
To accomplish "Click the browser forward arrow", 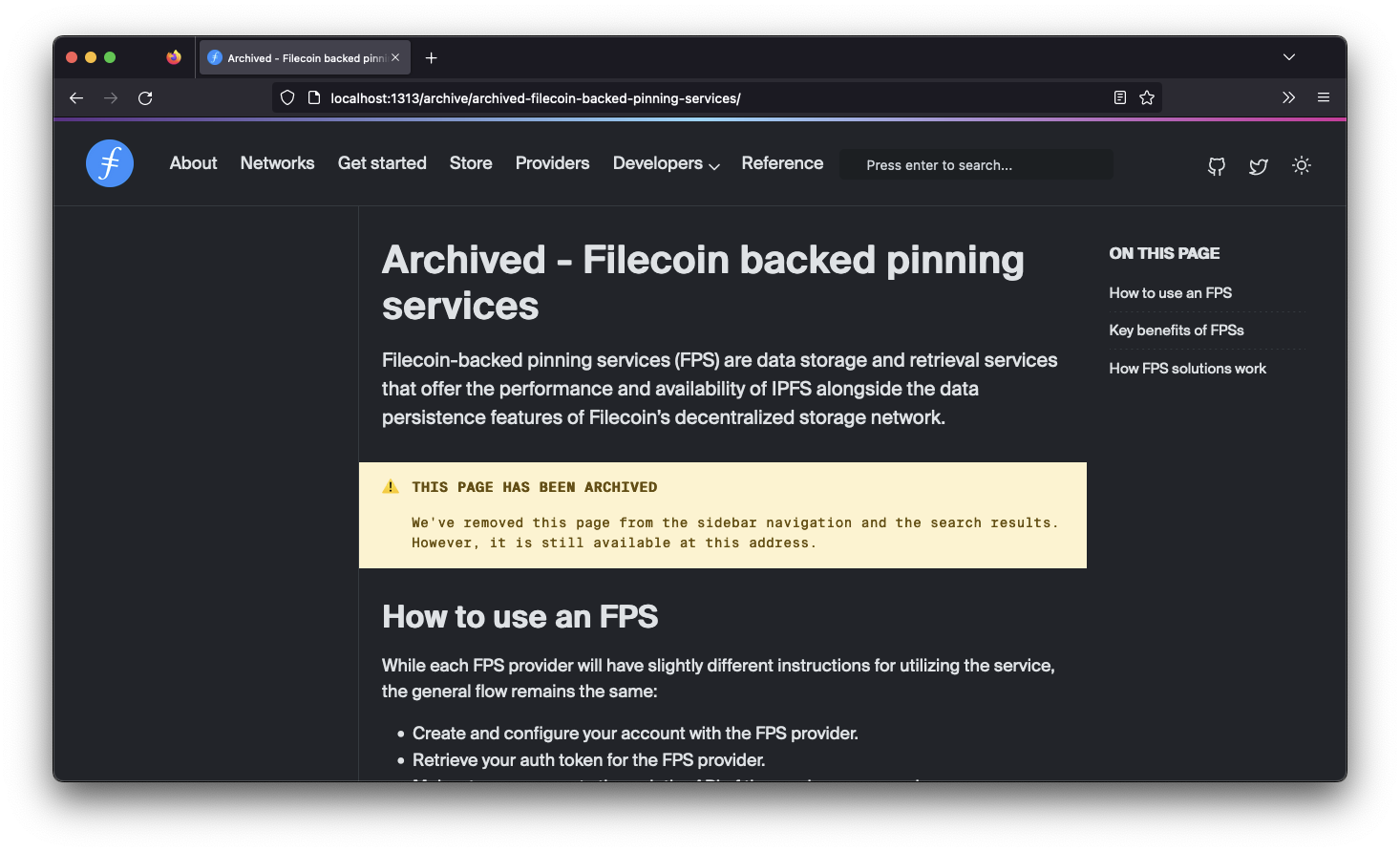I will coord(111,97).
